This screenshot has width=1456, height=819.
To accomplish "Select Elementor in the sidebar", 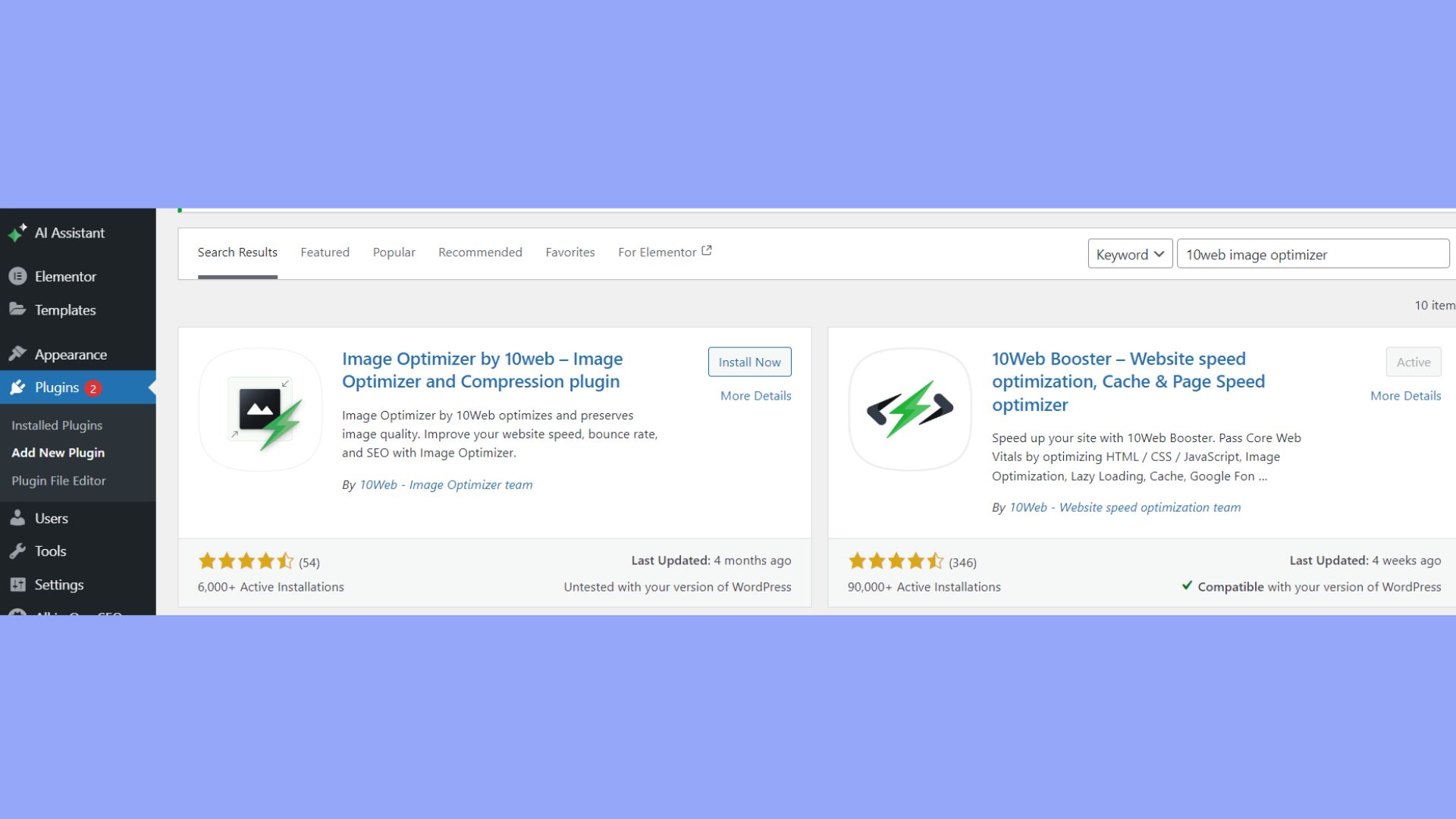I will click(x=65, y=276).
